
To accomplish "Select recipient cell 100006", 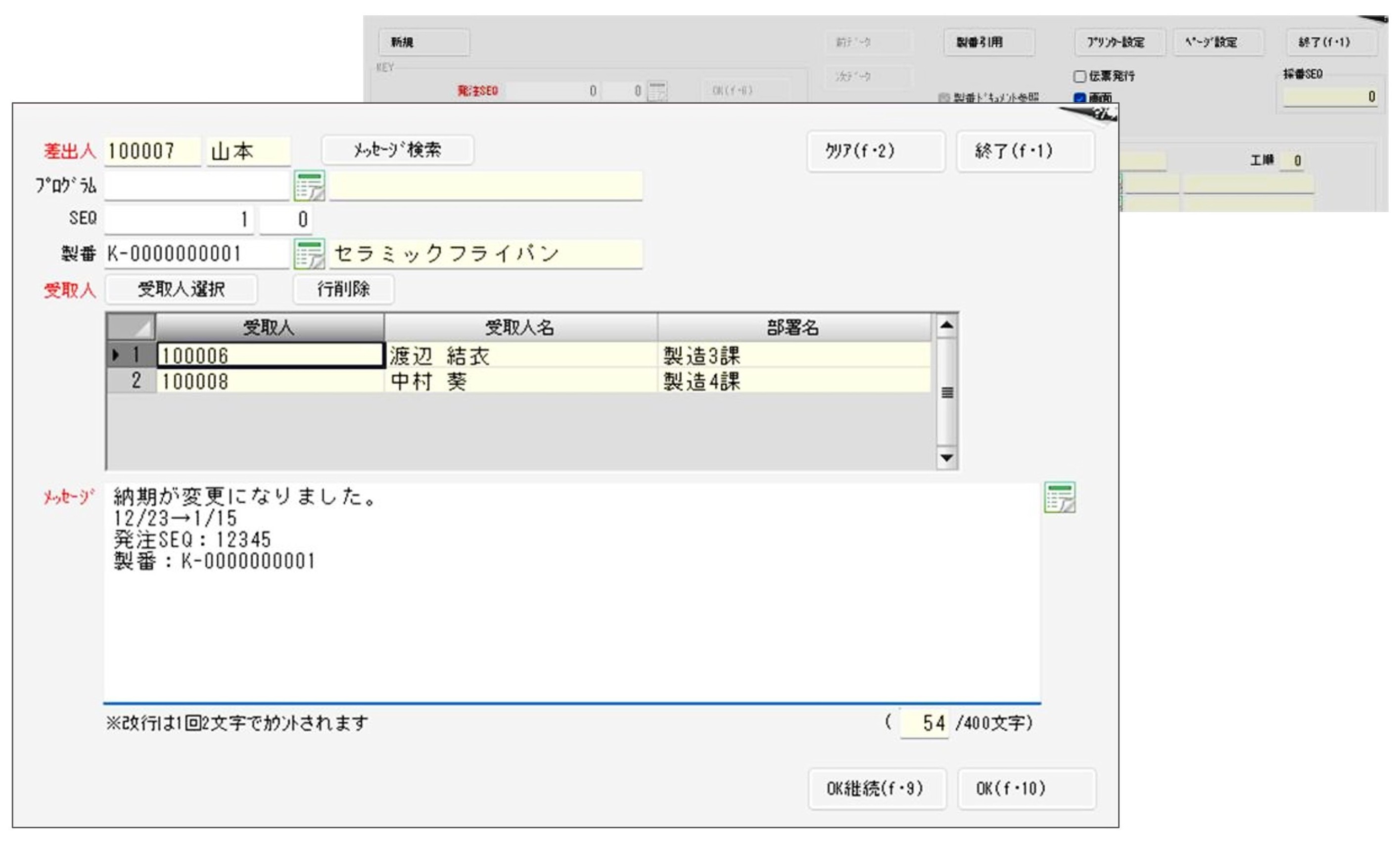I will tap(271, 355).
